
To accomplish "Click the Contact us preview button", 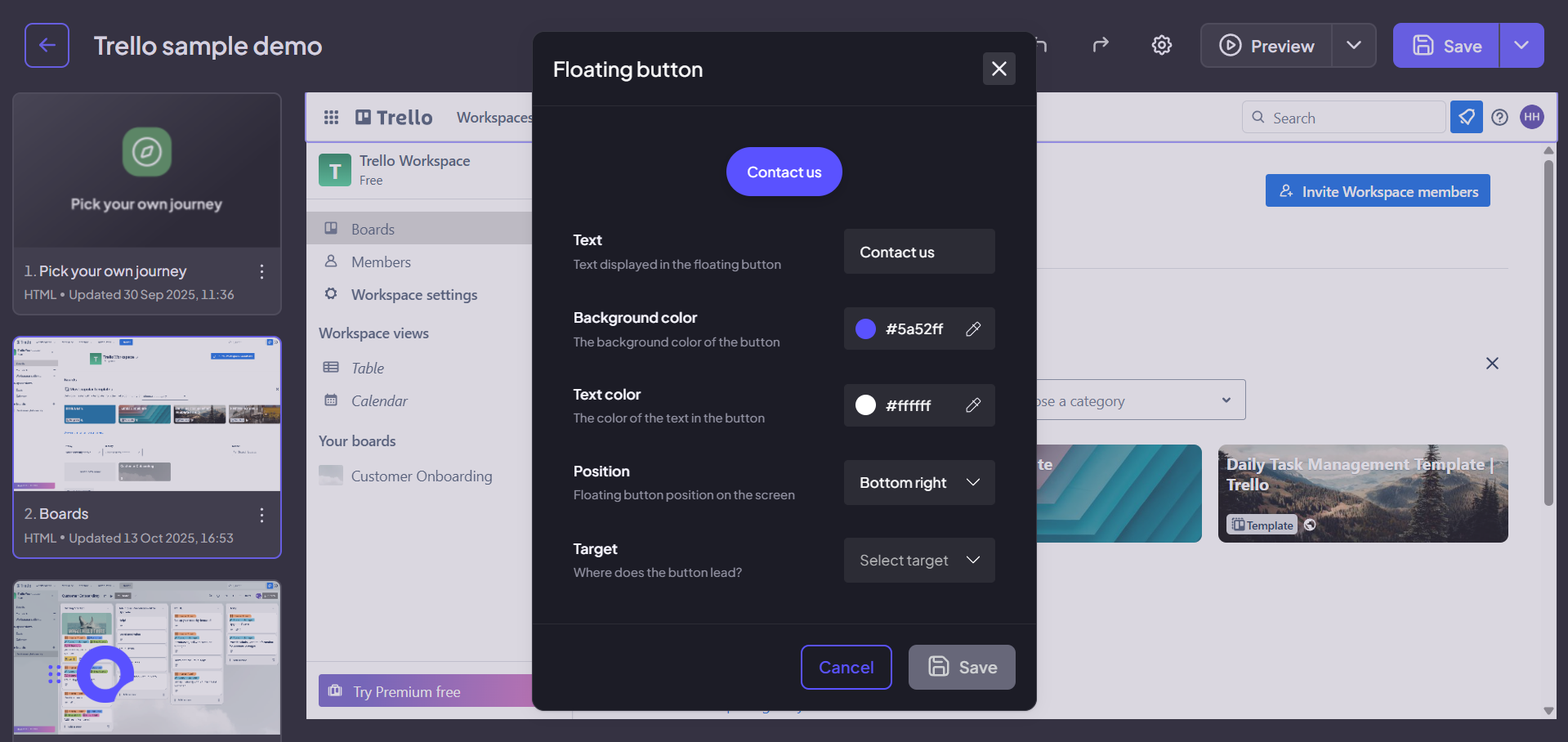I will [784, 172].
